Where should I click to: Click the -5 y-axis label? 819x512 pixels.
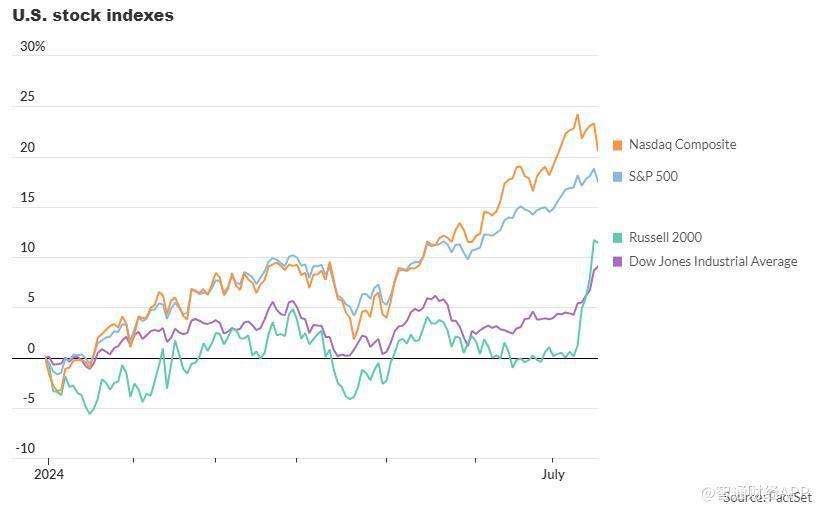pyautogui.click(x=28, y=399)
